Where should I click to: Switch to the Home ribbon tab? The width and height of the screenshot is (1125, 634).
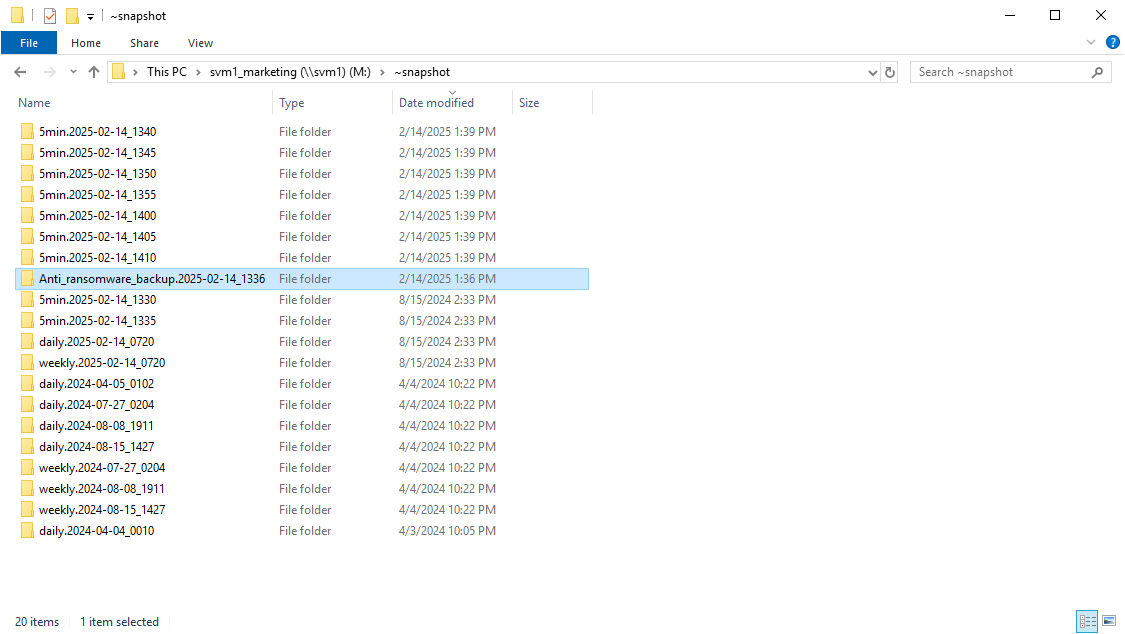[x=86, y=43]
